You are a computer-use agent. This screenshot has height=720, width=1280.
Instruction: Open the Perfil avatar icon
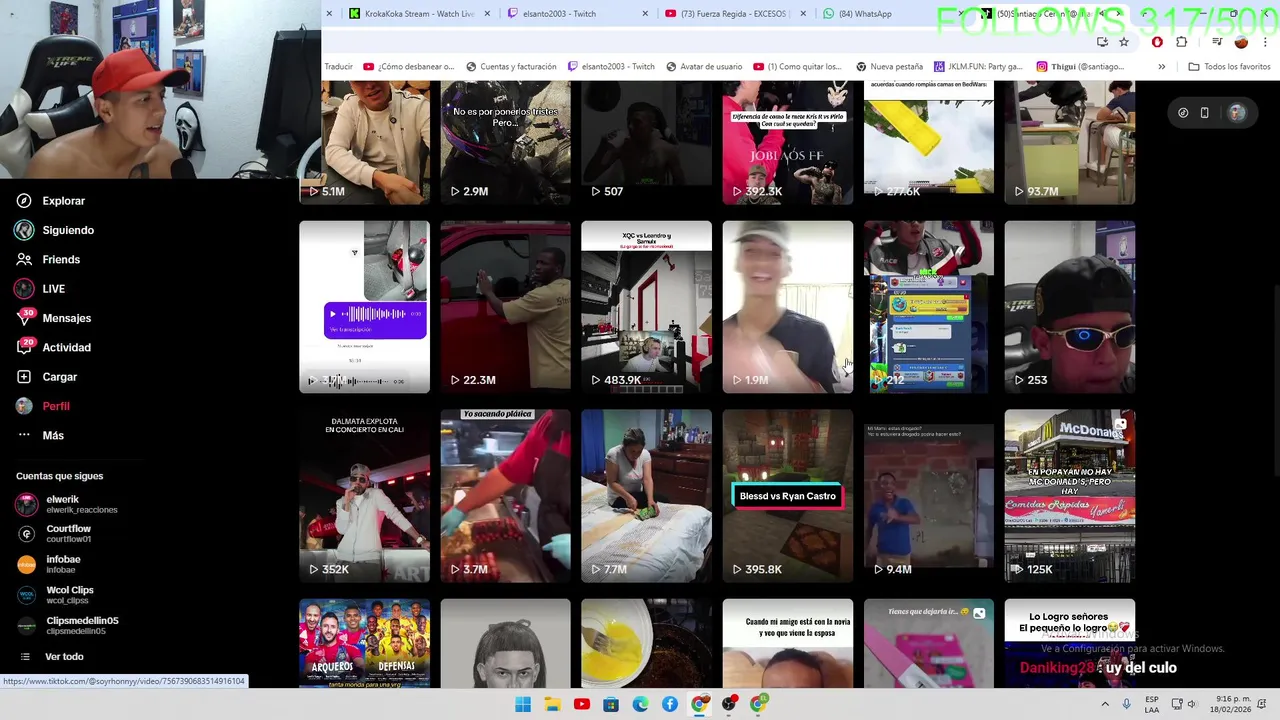pyautogui.click(x=24, y=406)
